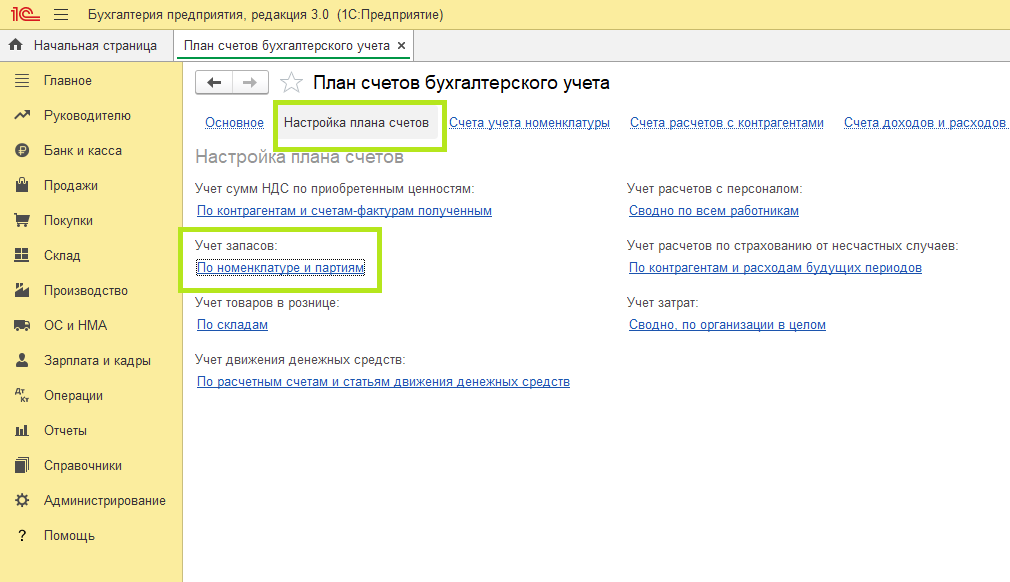Open the Операции menu section
1010x582 pixels.
tap(73, 395)
